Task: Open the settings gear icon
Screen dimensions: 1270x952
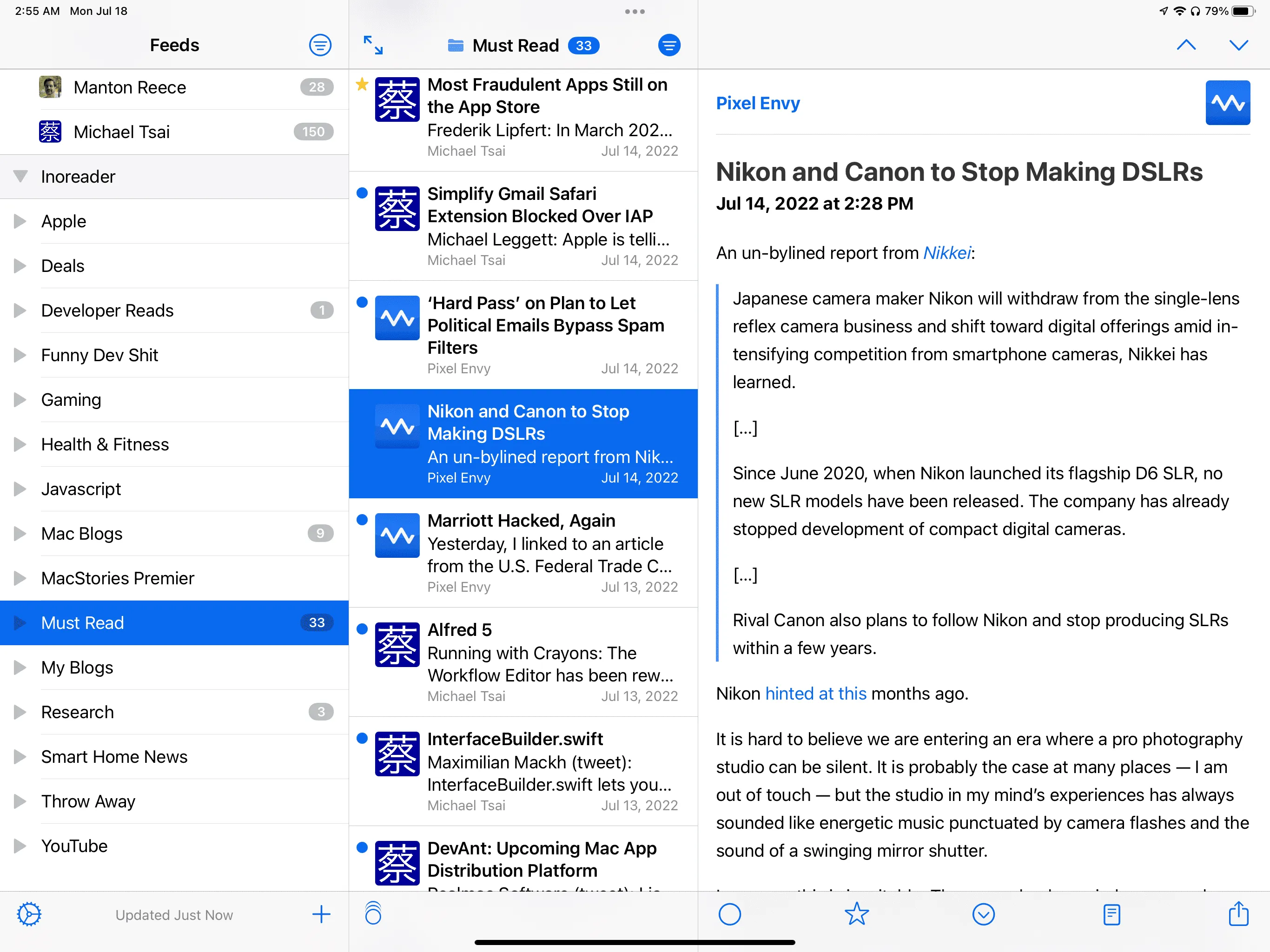Action: tap(29, 914)
